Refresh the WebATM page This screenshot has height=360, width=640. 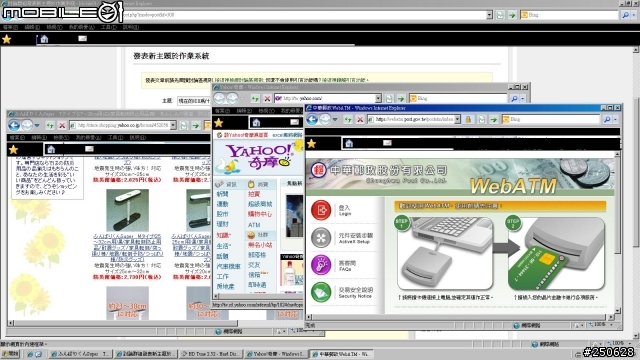[x=348, y=119]
